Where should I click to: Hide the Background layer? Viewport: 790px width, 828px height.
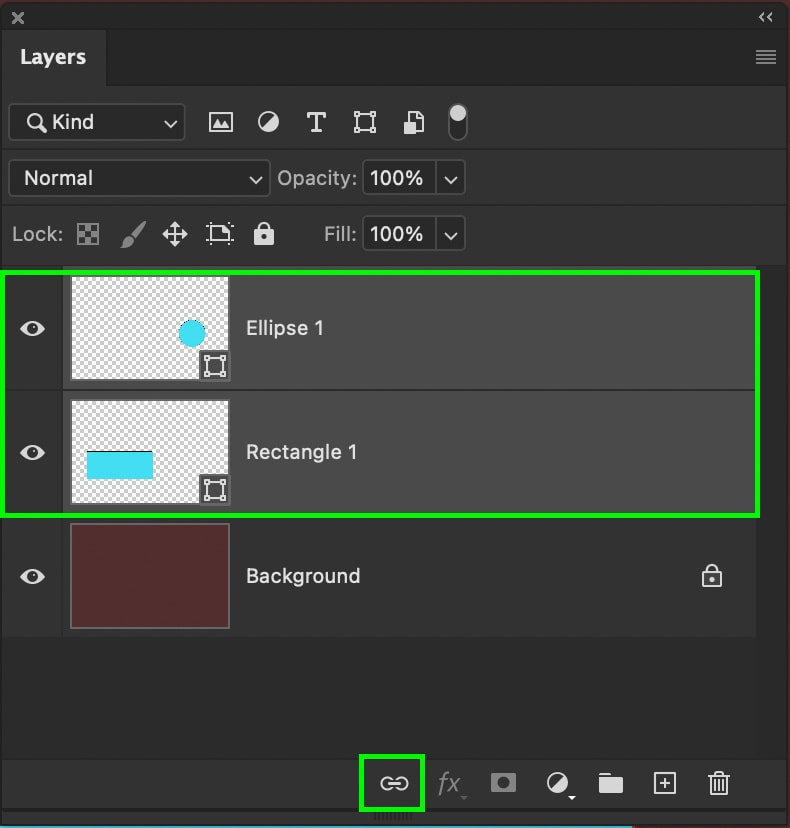point(33,576)
